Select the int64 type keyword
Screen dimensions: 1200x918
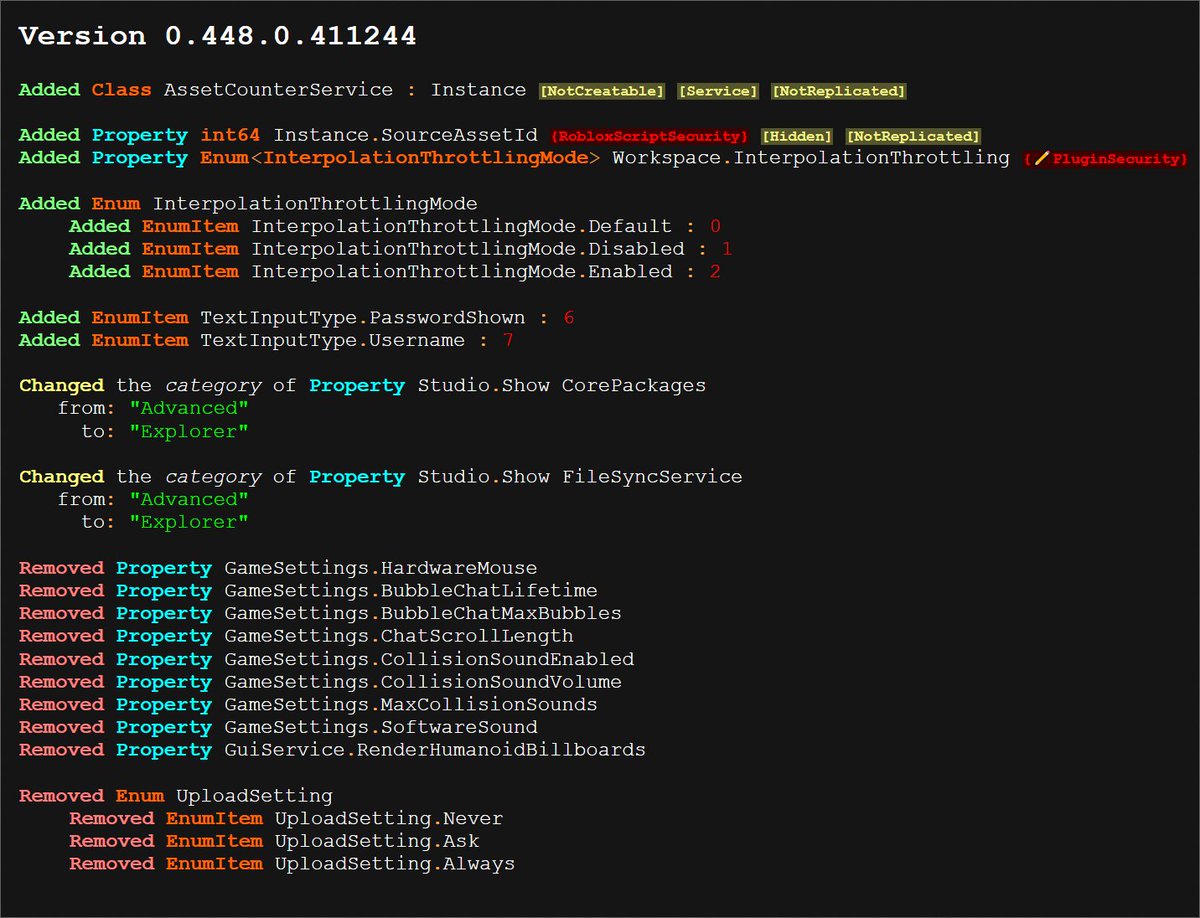[x=230, y=135]
